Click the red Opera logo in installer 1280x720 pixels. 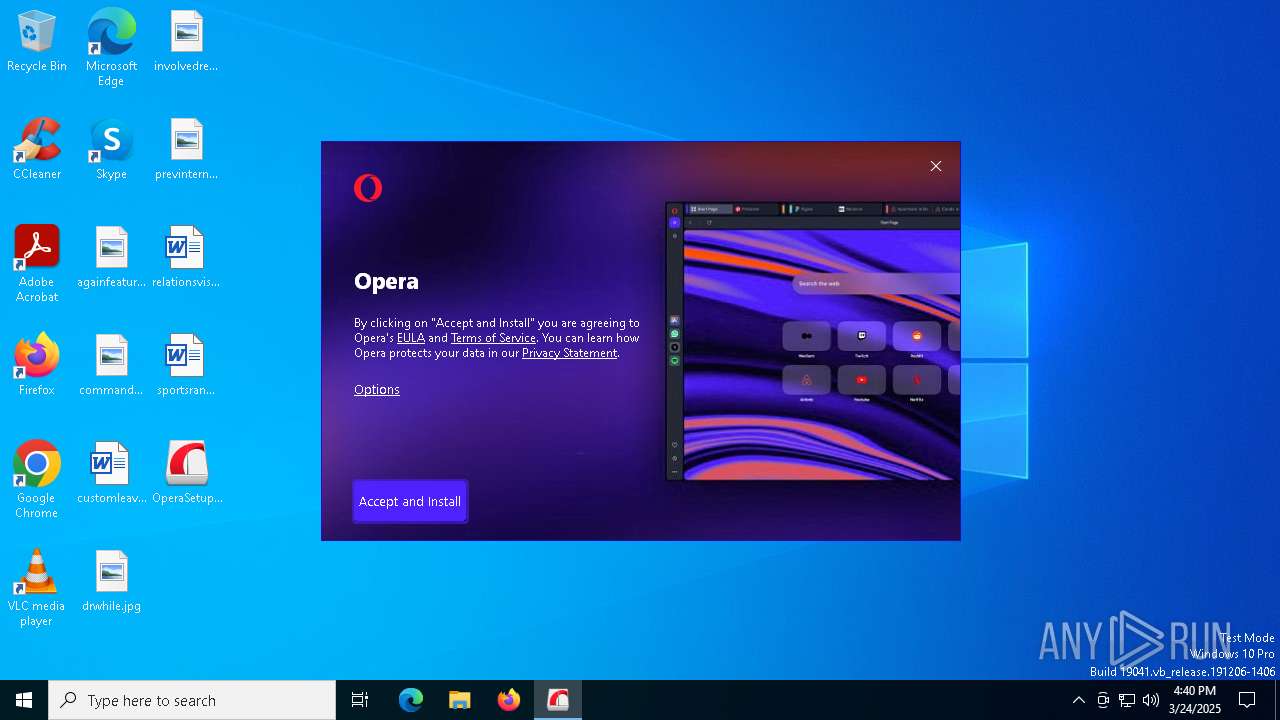(x=368, y=188)
